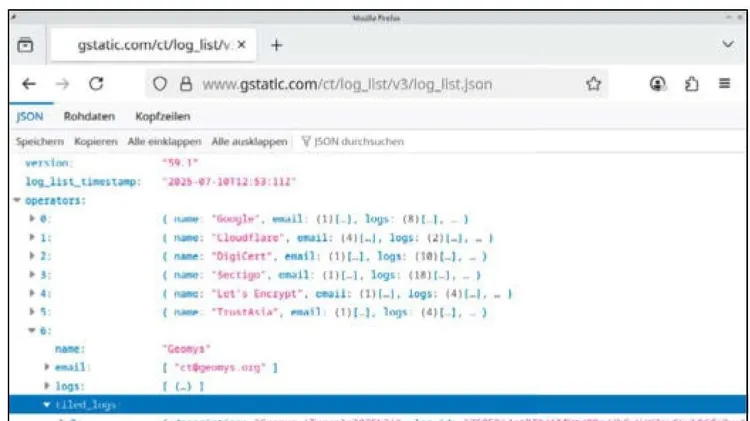This screenshot has width=750, height=421.
Task: Switch to the Rohdaten tab
Action: click(89, 116)
